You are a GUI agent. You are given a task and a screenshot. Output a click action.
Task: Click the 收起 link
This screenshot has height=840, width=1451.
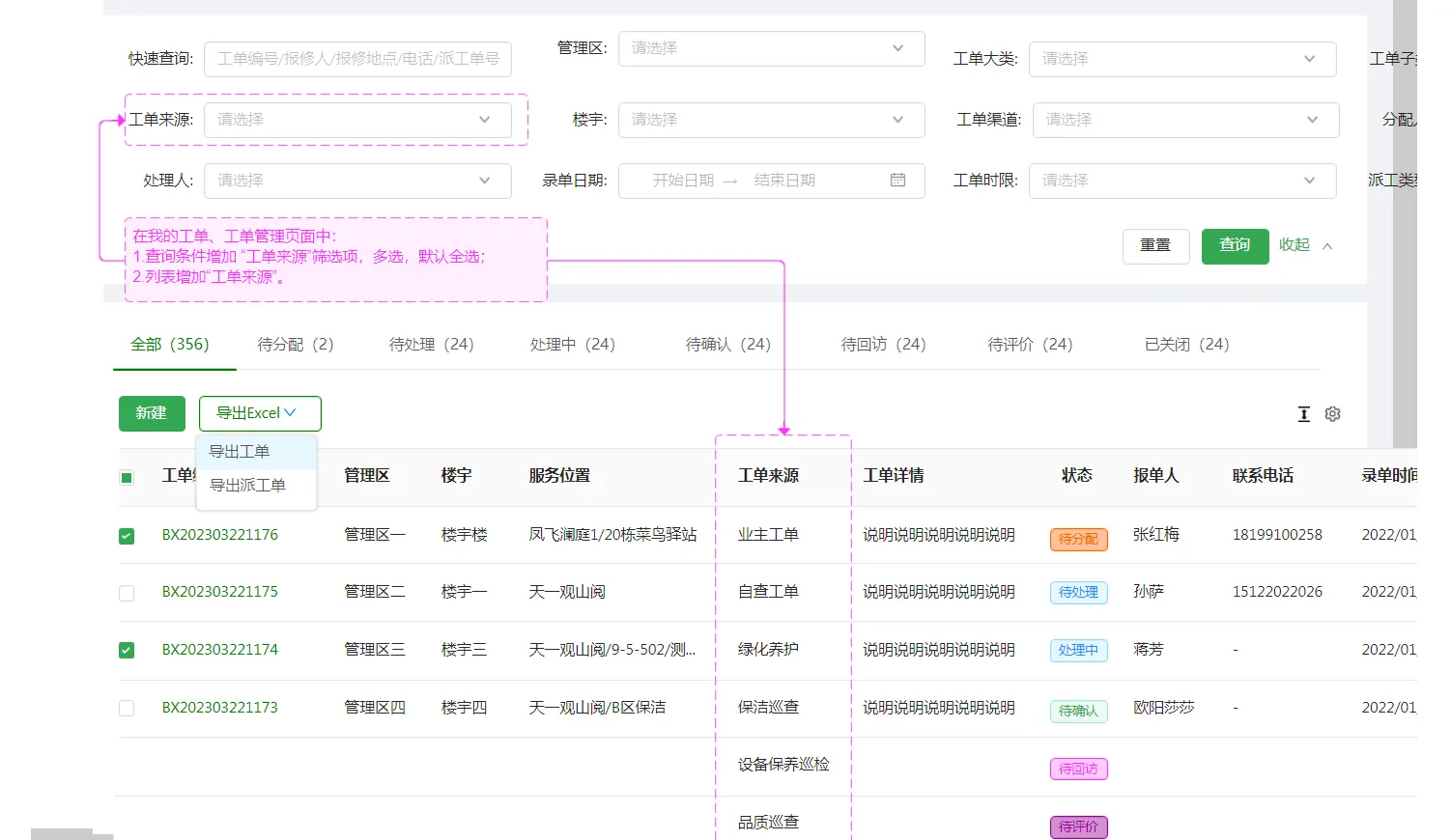1295,245
